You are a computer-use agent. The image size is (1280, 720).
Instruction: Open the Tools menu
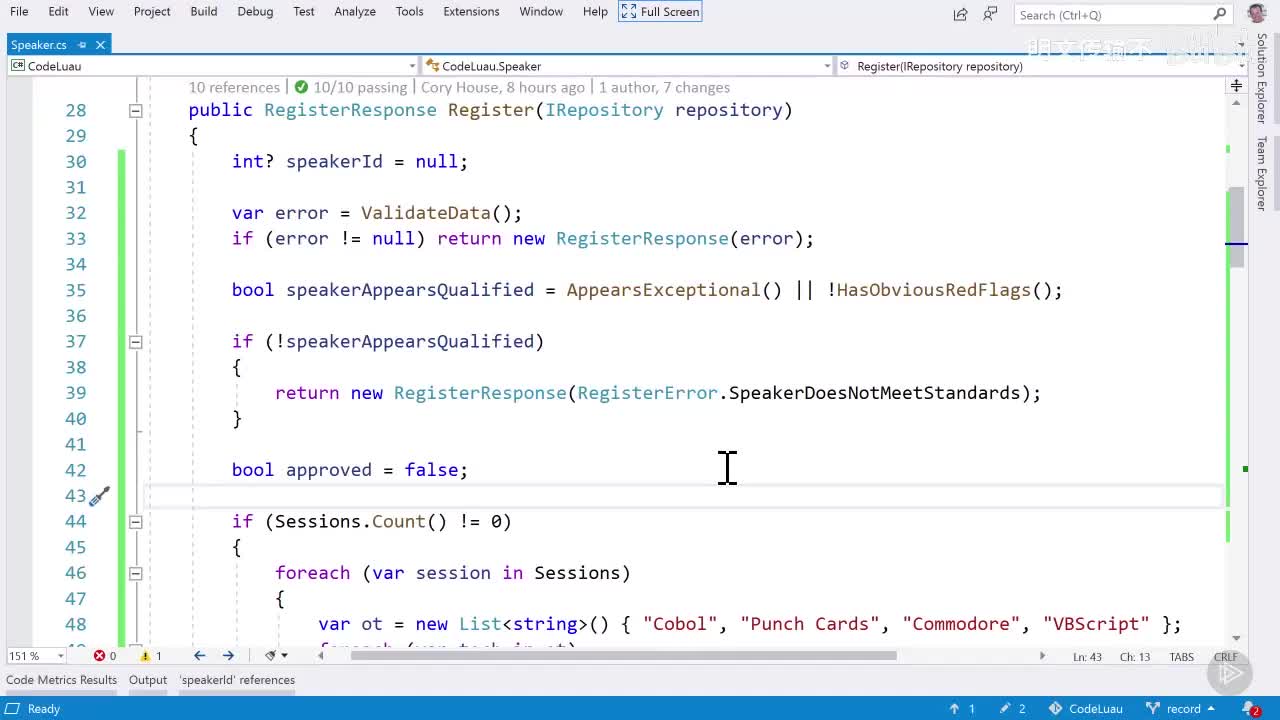point(409,11)
